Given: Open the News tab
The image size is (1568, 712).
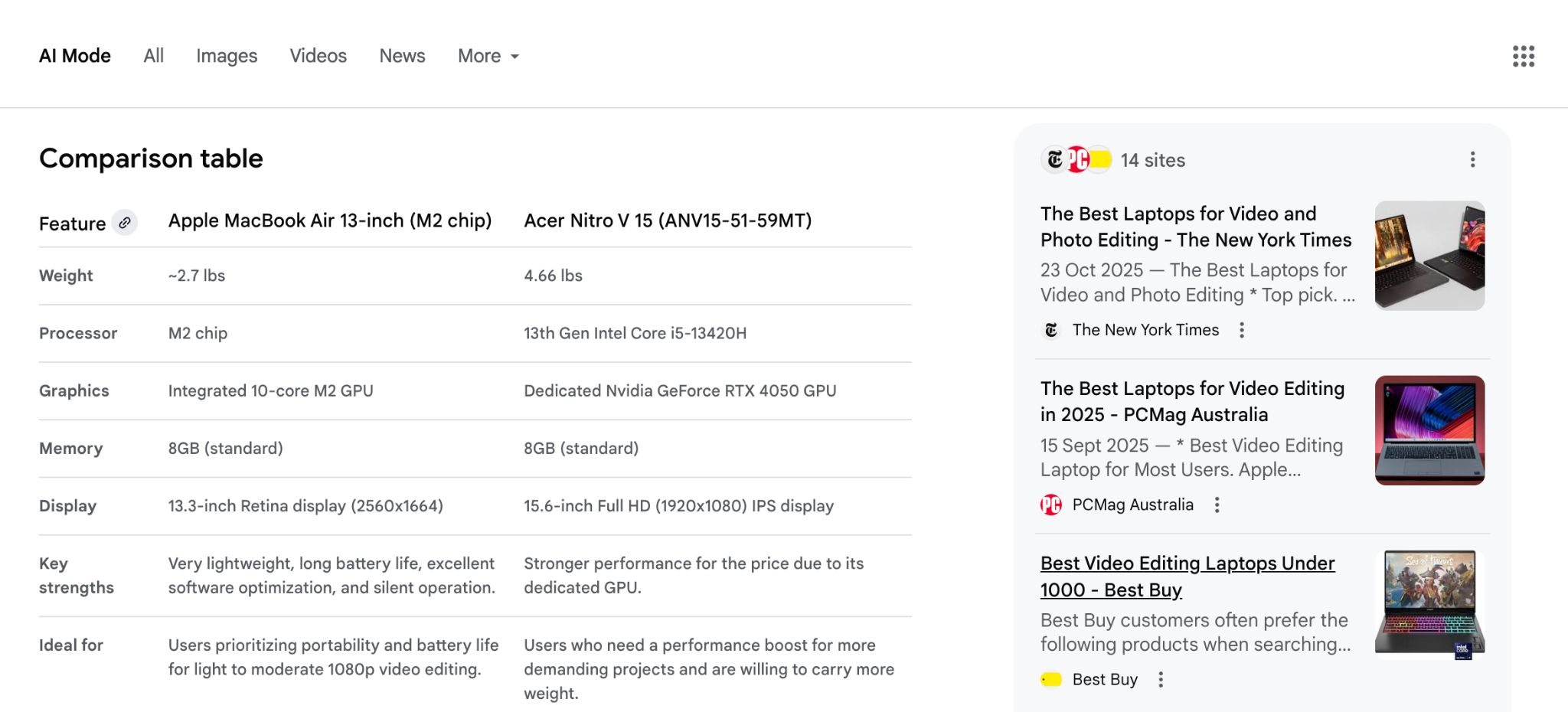Looking at the screenshot, I should [x=401, y=56].
